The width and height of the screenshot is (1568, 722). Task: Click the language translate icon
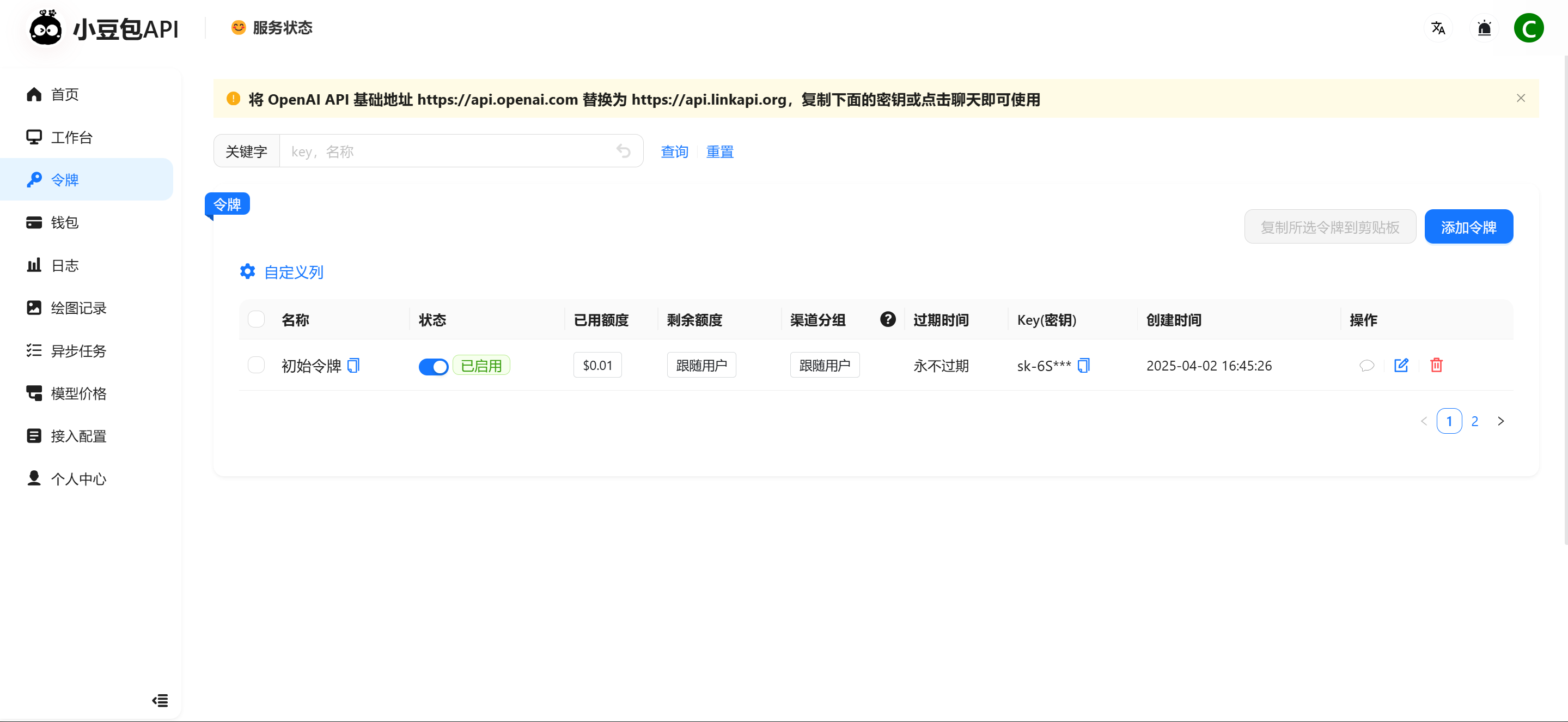[1438, 28]
